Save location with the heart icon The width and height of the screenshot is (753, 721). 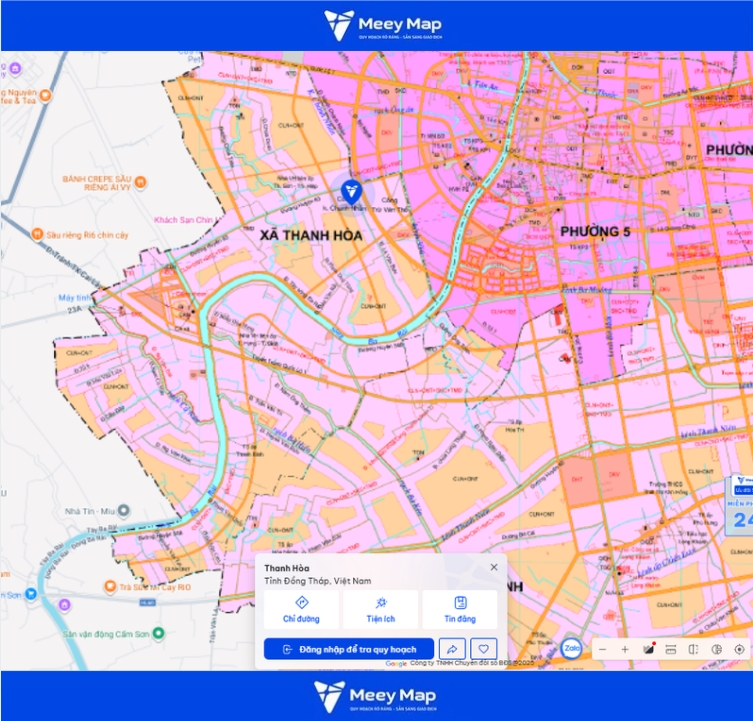[484, 649]
